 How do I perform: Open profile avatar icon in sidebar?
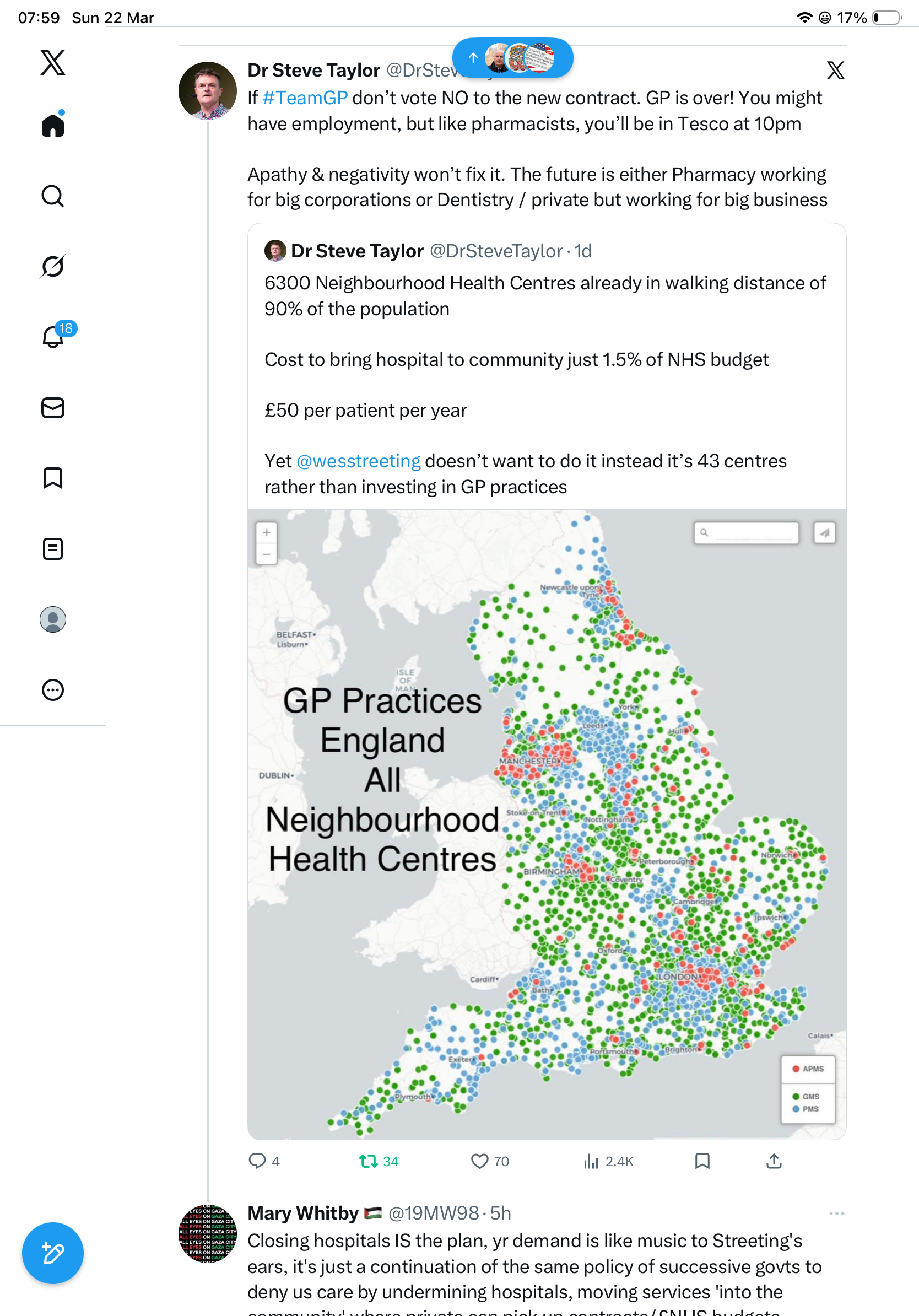pos(53,619)
